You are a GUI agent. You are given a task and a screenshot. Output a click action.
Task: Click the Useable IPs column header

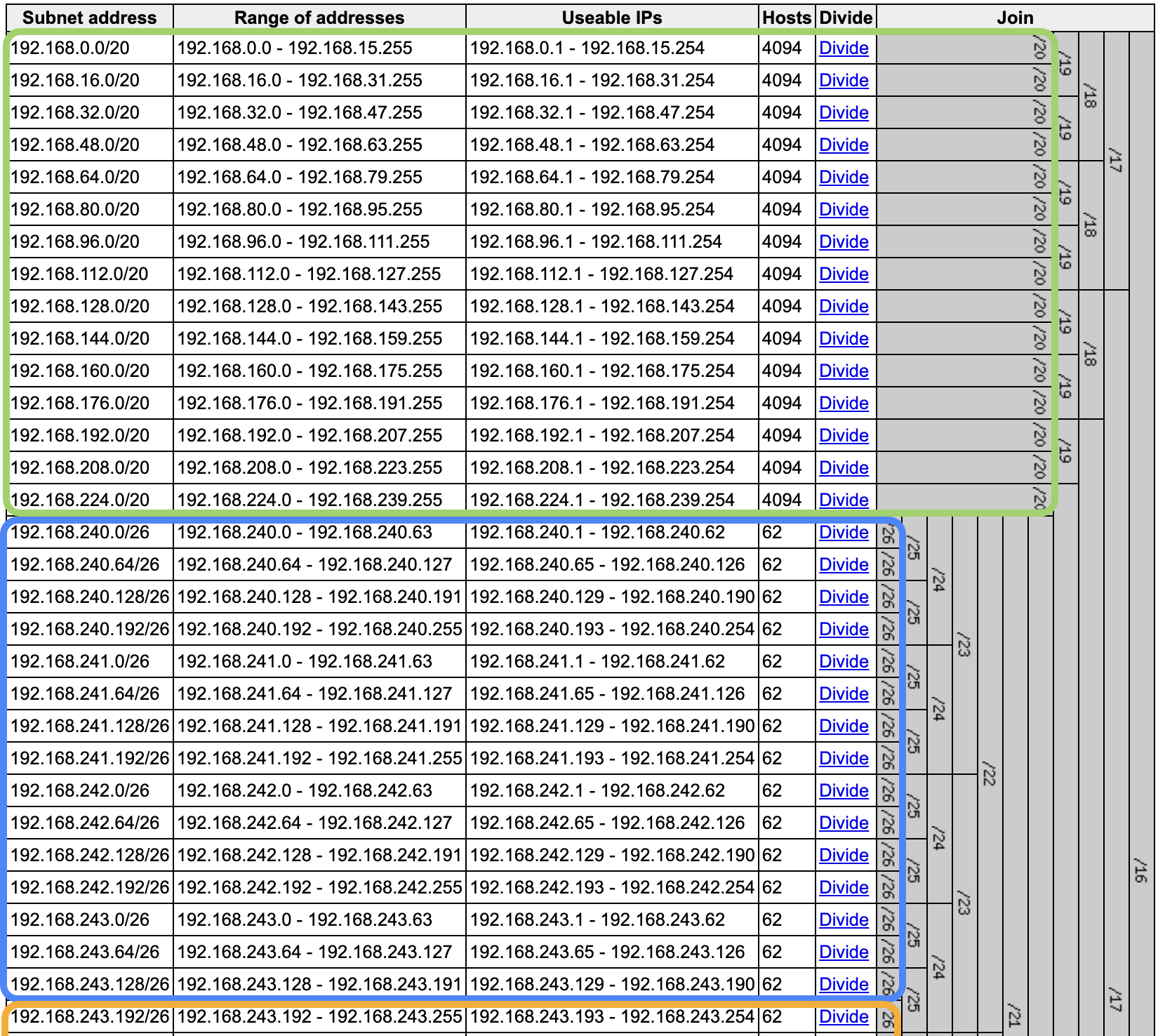(612, 18)
